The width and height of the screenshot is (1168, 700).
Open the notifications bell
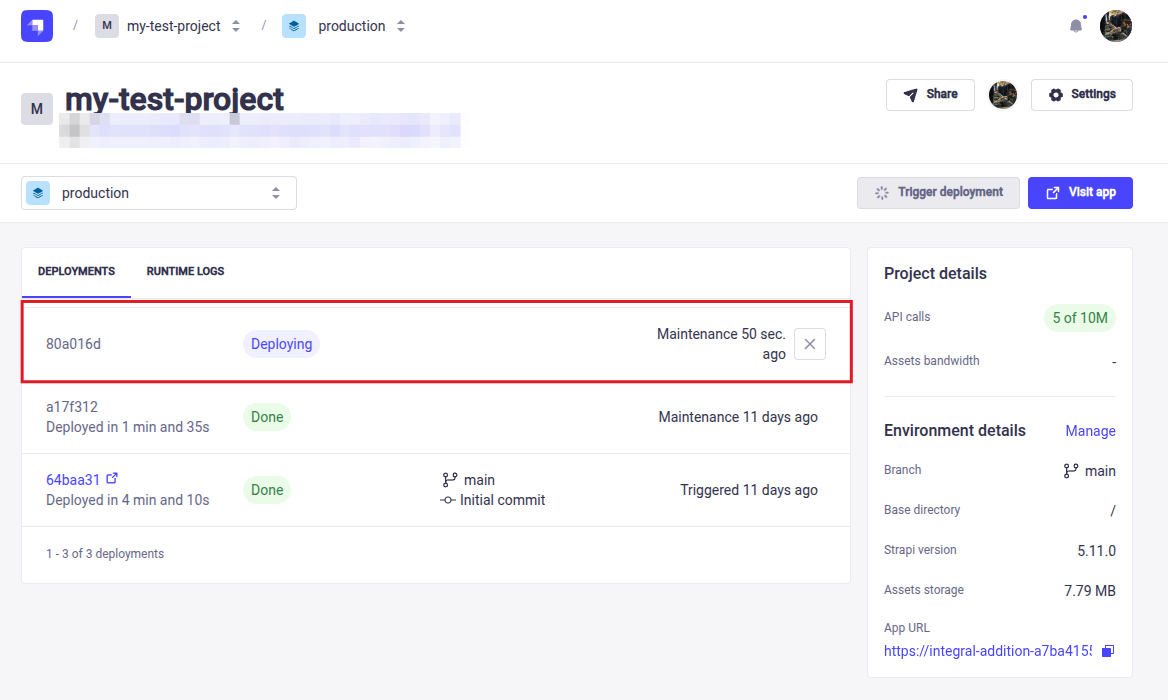[1076, 26]
